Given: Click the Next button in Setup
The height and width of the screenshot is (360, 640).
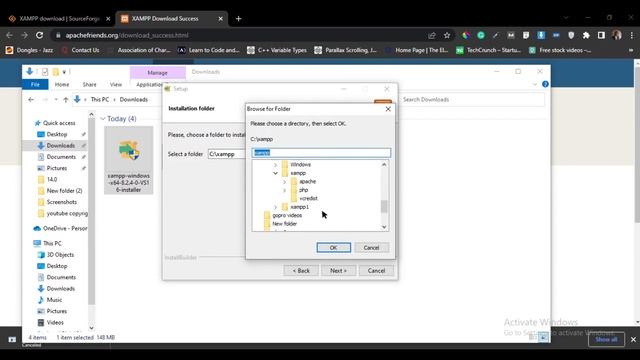Looking at the screenshot, I should click(338, 271).
